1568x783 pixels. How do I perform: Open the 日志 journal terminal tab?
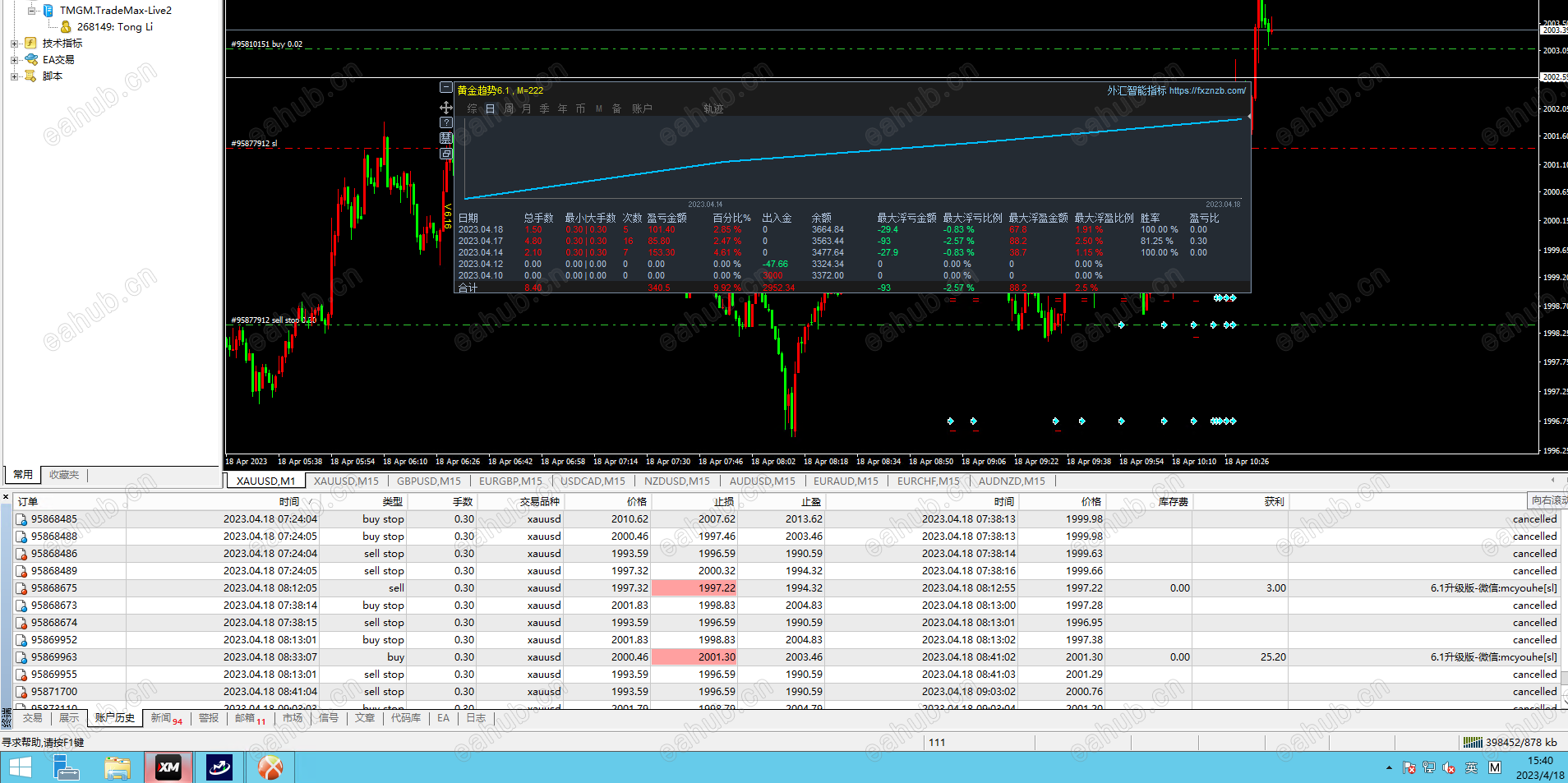(x=476, y=718)
